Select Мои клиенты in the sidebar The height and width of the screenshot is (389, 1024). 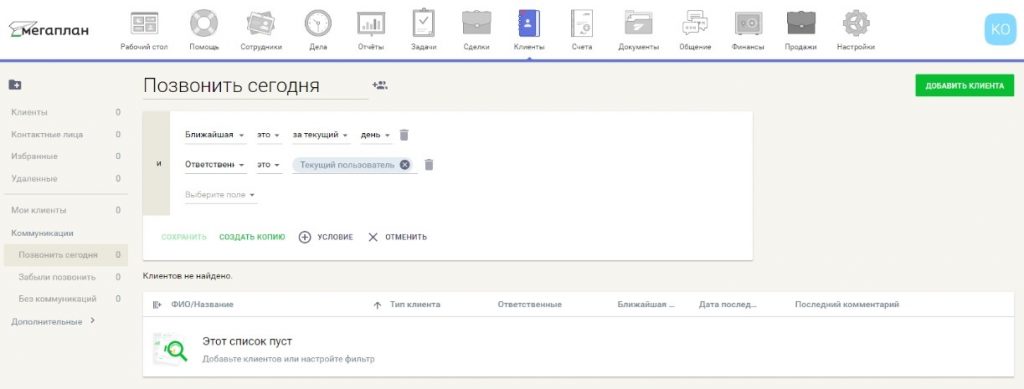point(65,210)
